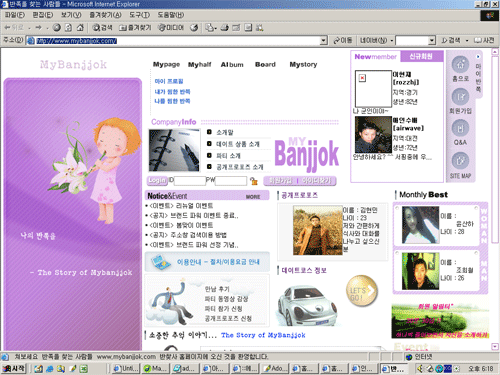Image resolution: width=500 pixels, height=375 pixels.
Task: Click the taskbar clock showing 오후 6:18
Action: coord(481,369)
